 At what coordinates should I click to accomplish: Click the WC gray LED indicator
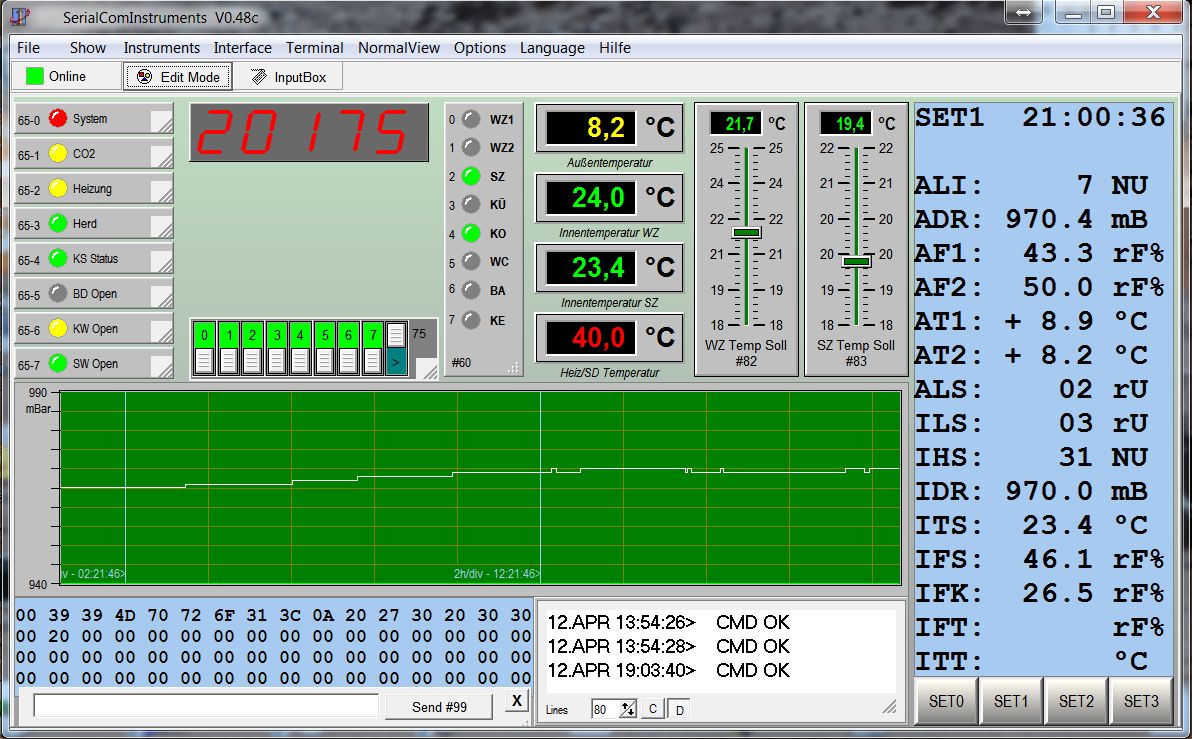471,262
